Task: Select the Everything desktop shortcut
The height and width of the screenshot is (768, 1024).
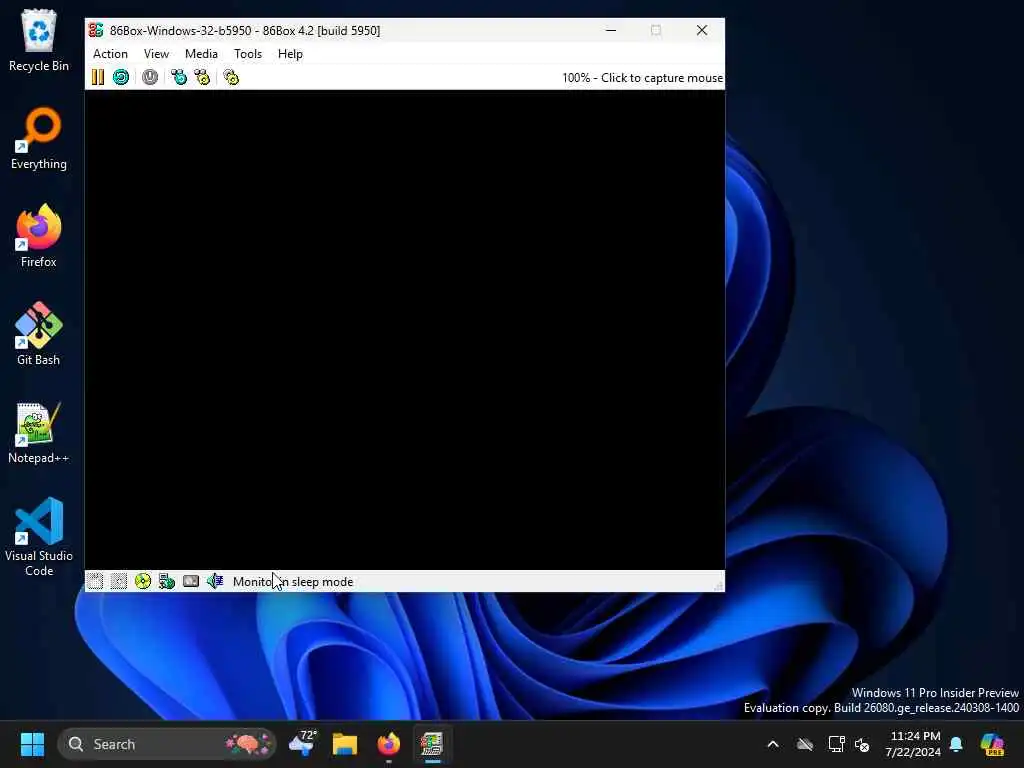Action: (39, 138)
